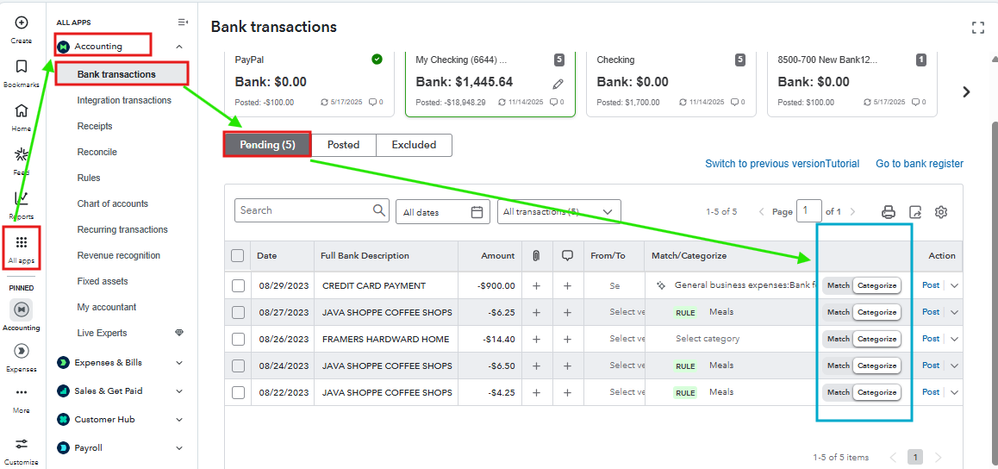Open Chart of accounts in sidebar
The height and width of the screenshot is (469, 998).
click(x=113, y=204)
